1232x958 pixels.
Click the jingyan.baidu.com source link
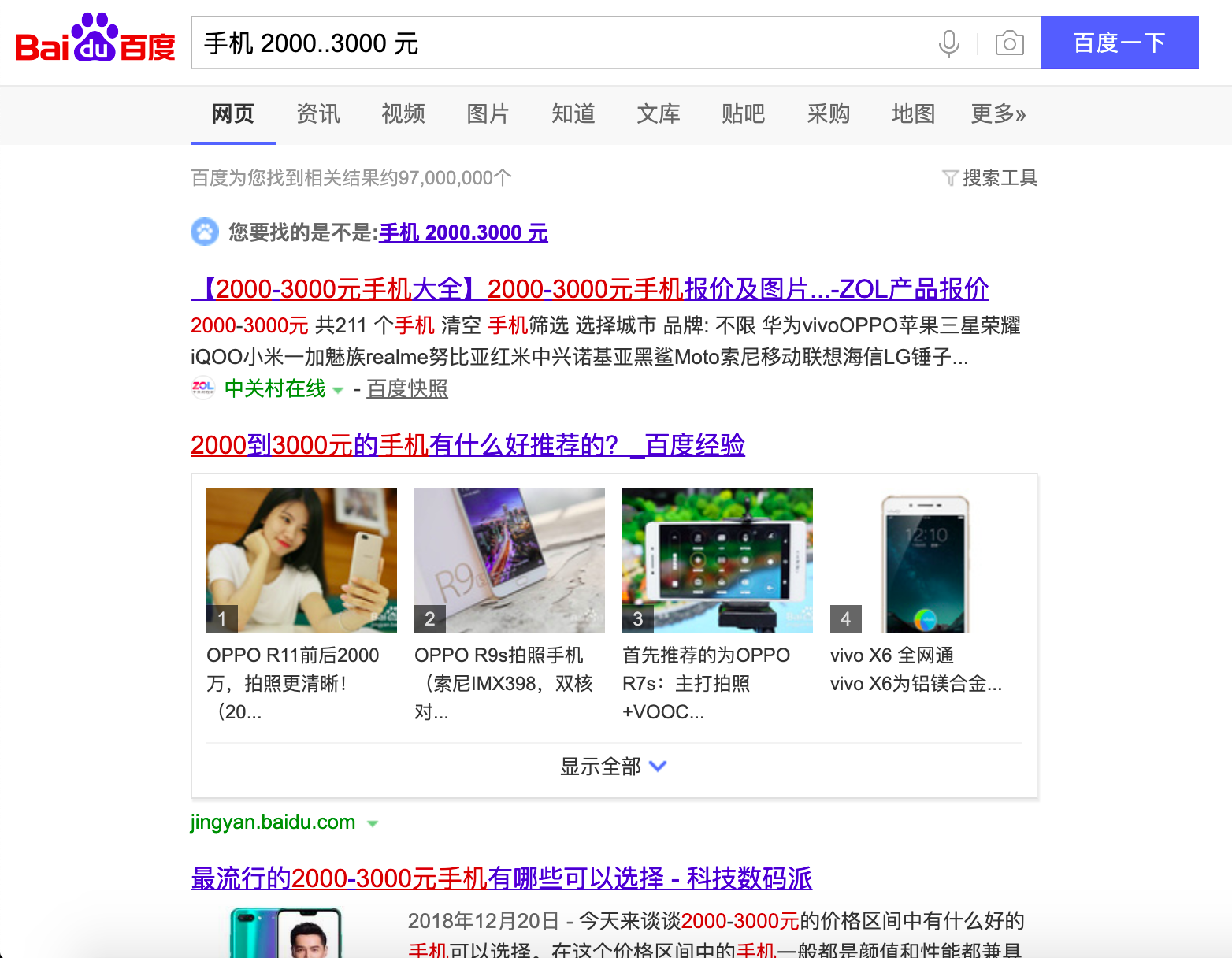tap(273, 822)
